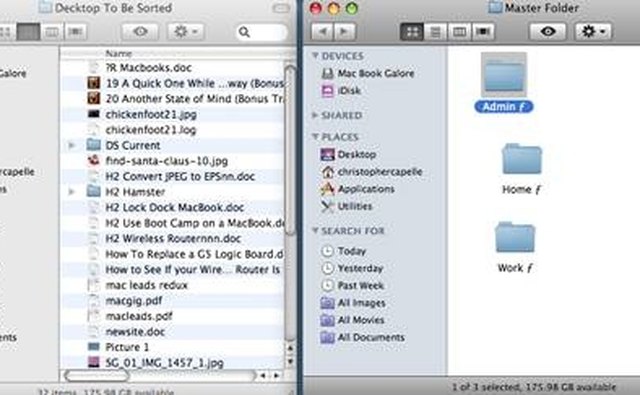Select macleads.pdf file
The width and height of the screenshot is (640, 395).
point(130,316)
